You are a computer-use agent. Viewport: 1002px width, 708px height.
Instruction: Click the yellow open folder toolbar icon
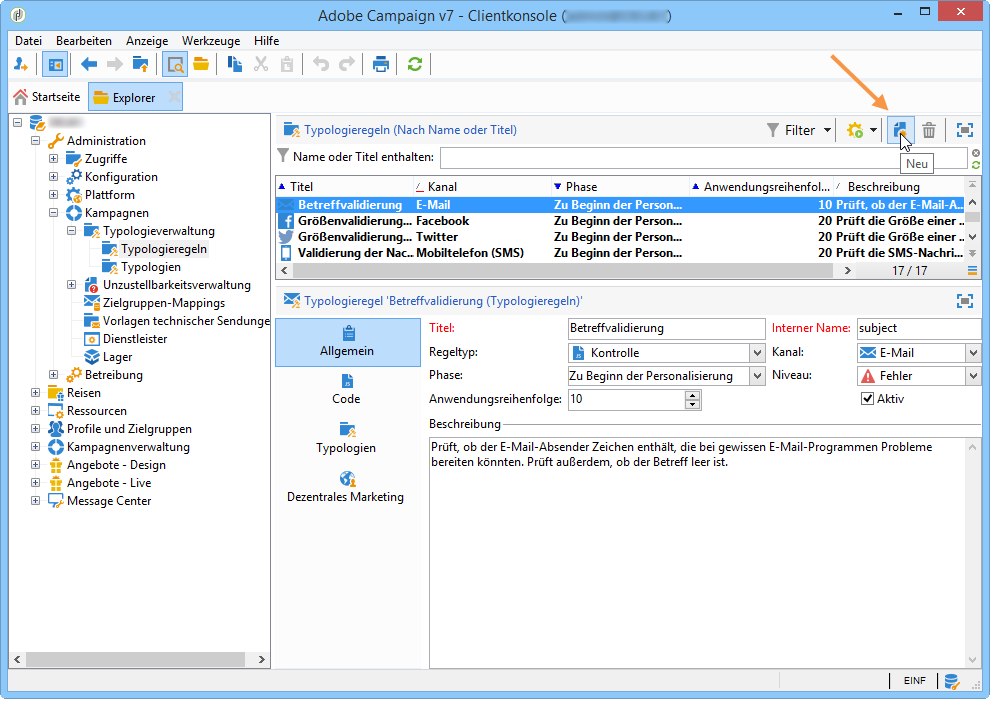click(201, 65)
